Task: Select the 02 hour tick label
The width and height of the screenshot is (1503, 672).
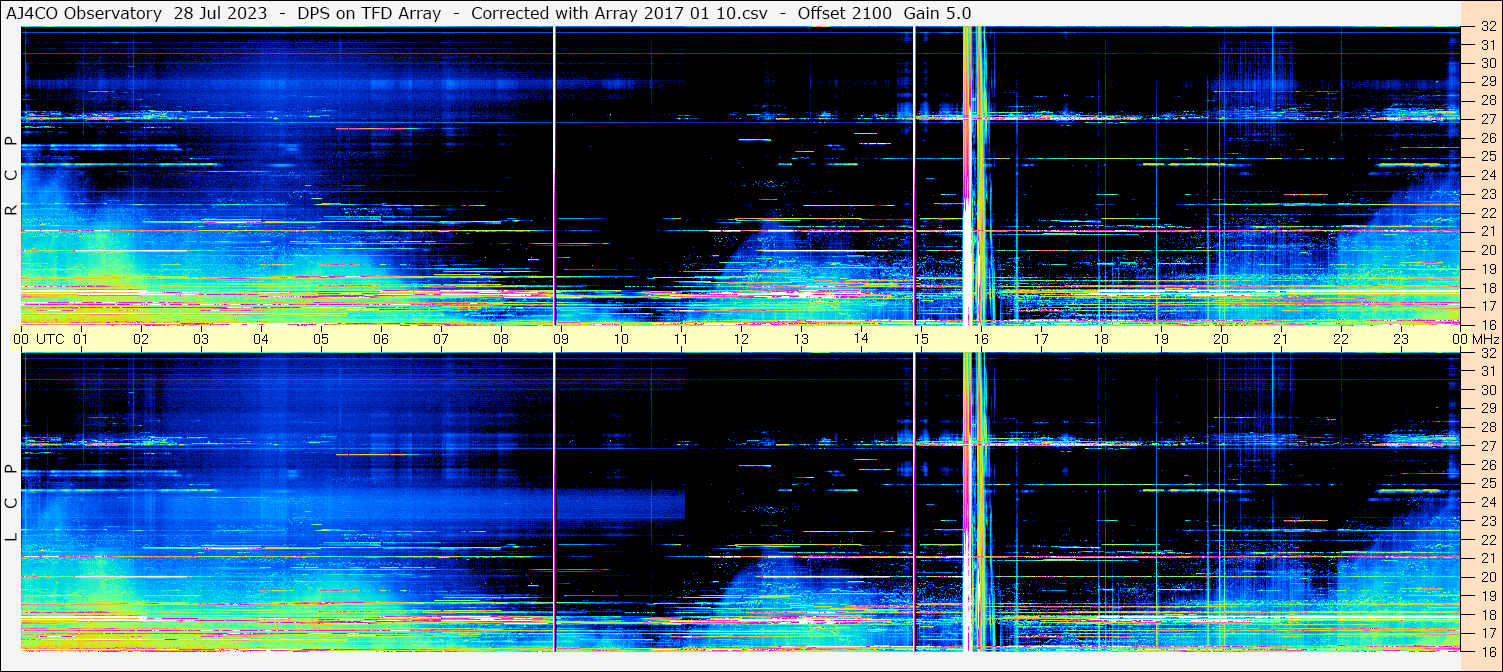Action: 141,339
